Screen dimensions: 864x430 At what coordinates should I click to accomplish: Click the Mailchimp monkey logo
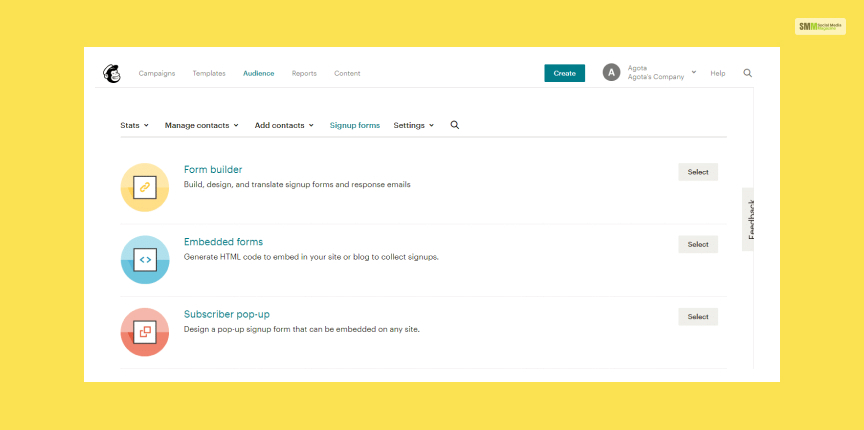click(x=112, y=73)
